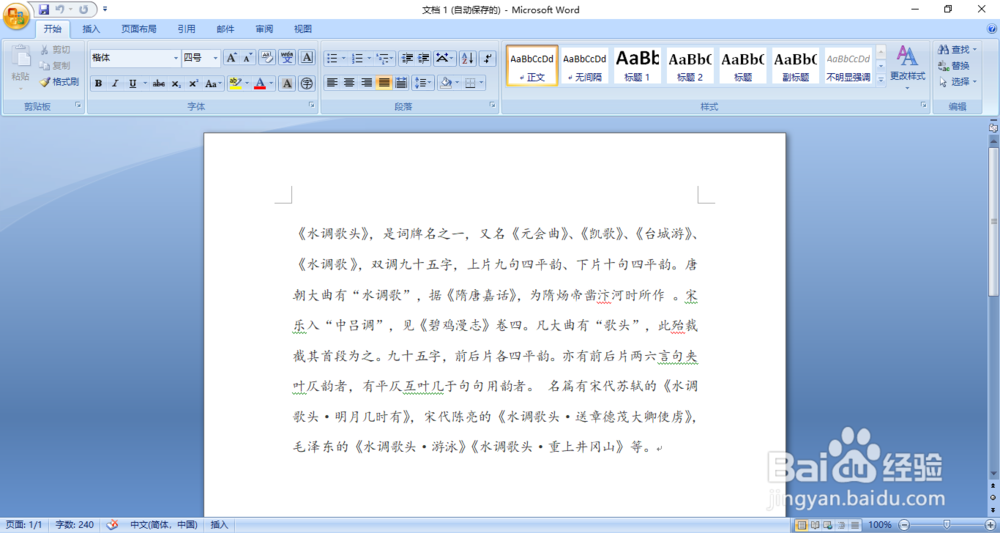Apply subscript formatting
The width and height of the screenshot is (1000, 533).
[176, 84]
